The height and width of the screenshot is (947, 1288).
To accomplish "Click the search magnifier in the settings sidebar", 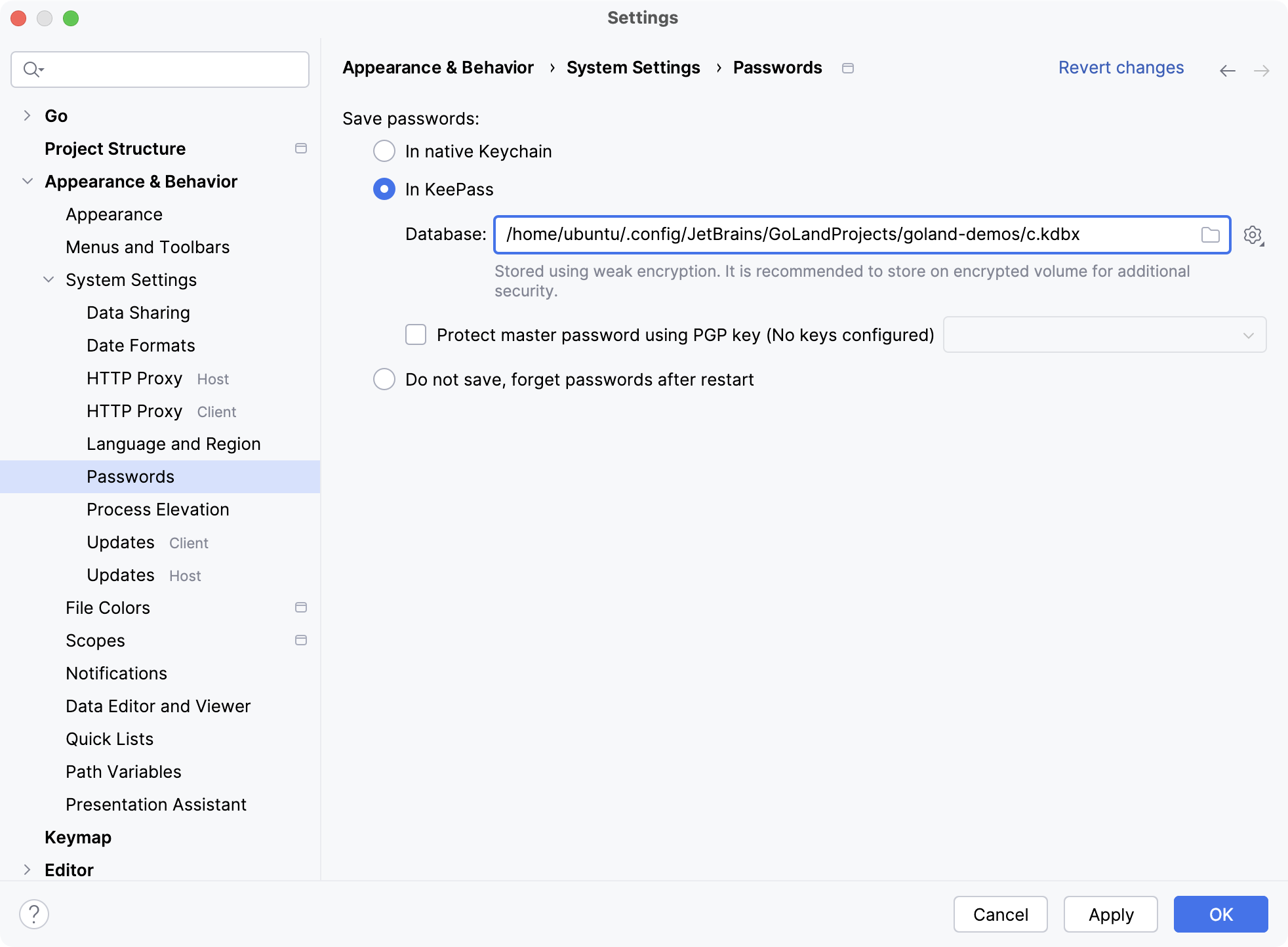I will 31,69.
